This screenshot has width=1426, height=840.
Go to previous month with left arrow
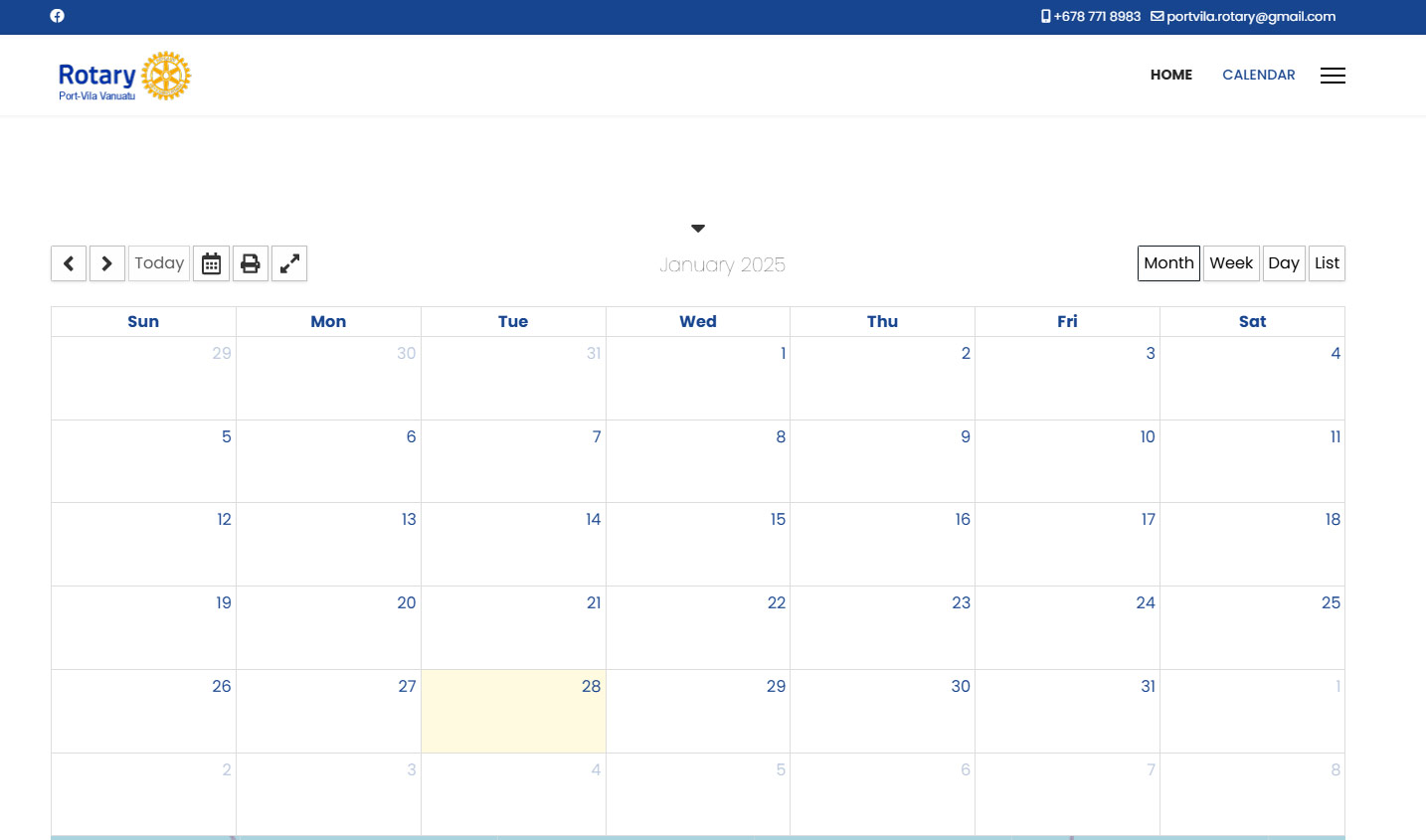(69, 263)
